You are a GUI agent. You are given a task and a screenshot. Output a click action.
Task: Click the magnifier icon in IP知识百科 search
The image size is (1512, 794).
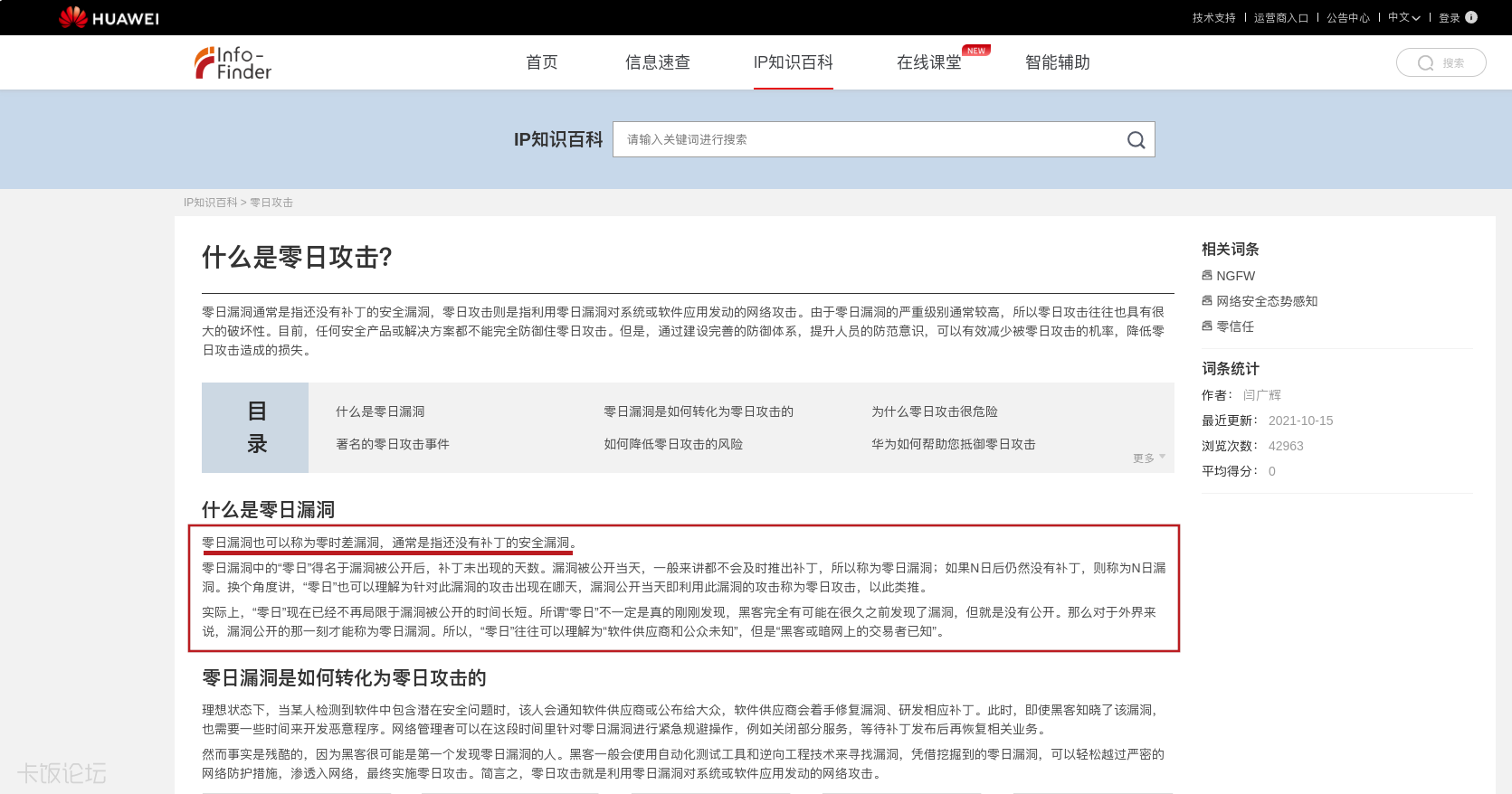[x=1136, y=139]
